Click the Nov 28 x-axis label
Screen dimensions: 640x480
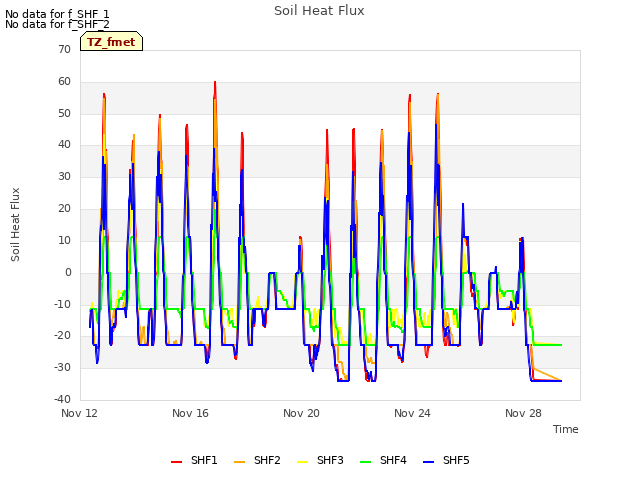click(524, 413)
